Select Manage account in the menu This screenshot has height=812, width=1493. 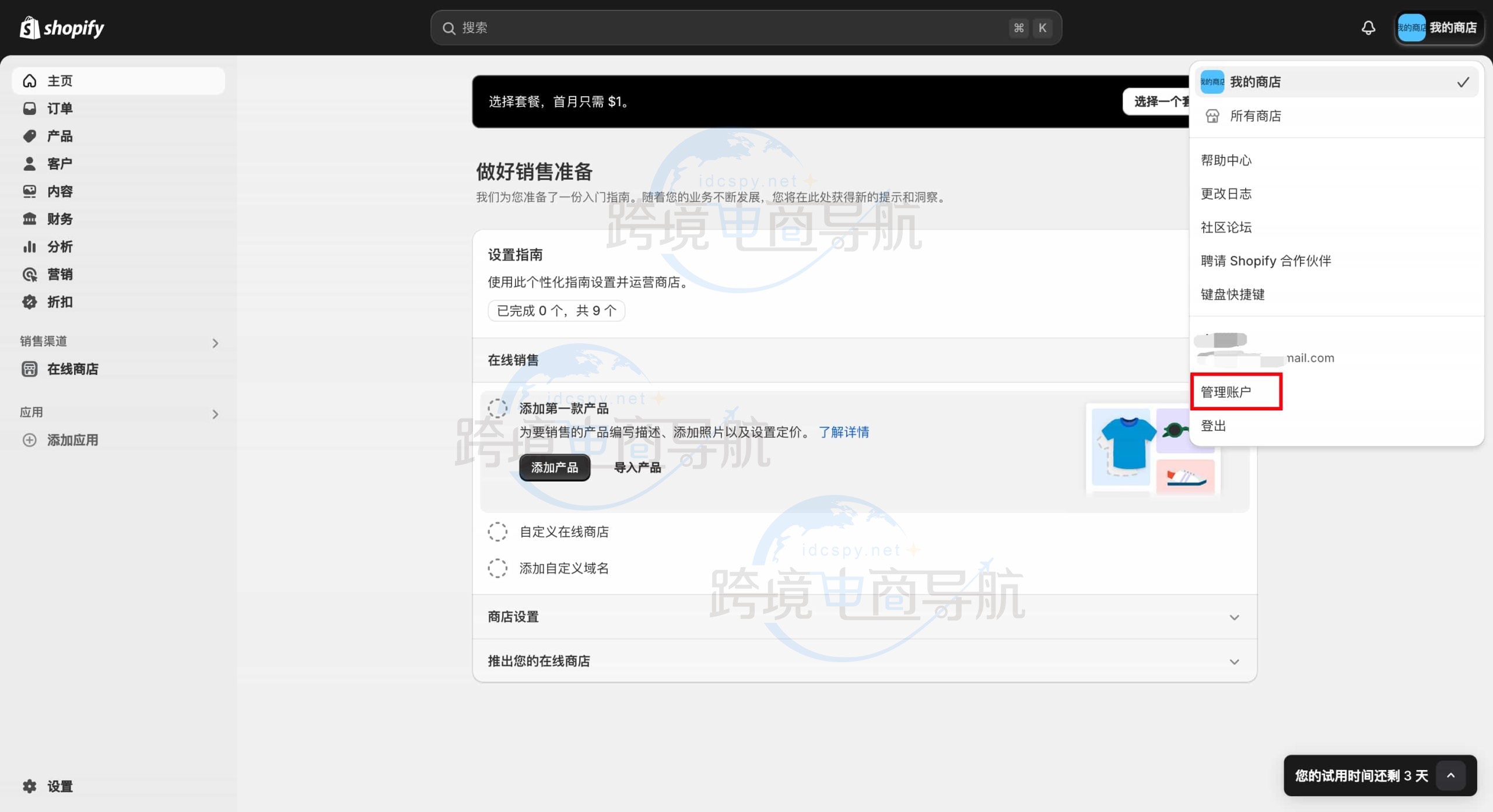1226,392
